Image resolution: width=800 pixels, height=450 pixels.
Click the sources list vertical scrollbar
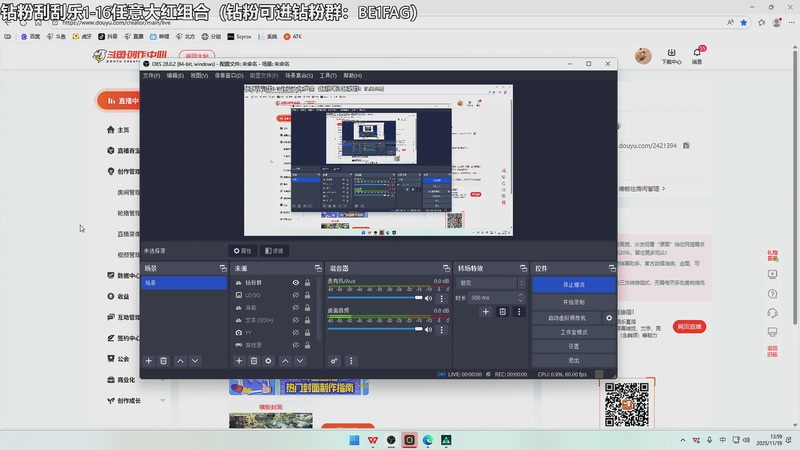click(319, 309)
